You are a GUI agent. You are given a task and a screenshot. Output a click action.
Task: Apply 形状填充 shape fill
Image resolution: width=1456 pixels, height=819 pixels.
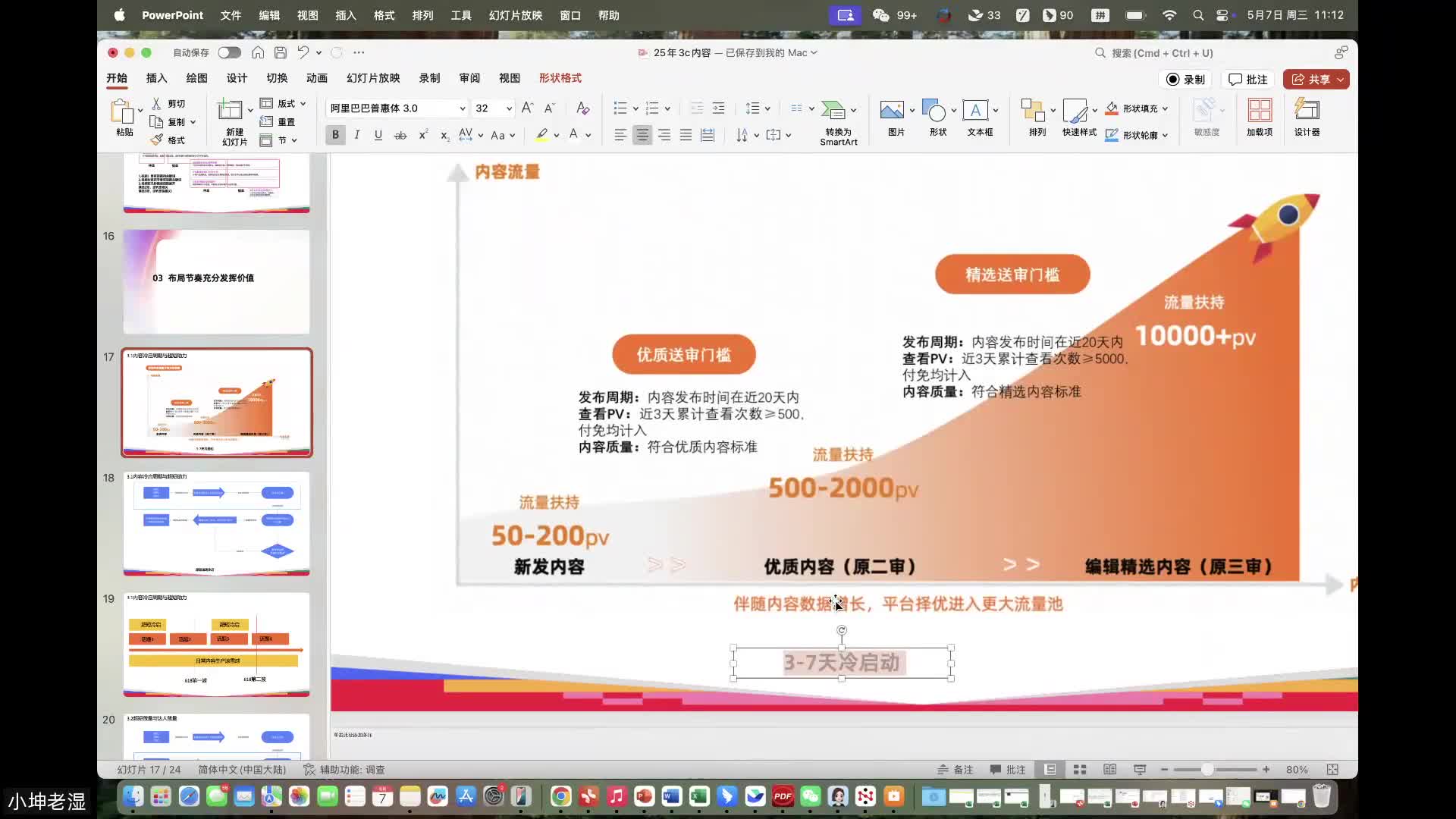click(x=1135, y=108)
